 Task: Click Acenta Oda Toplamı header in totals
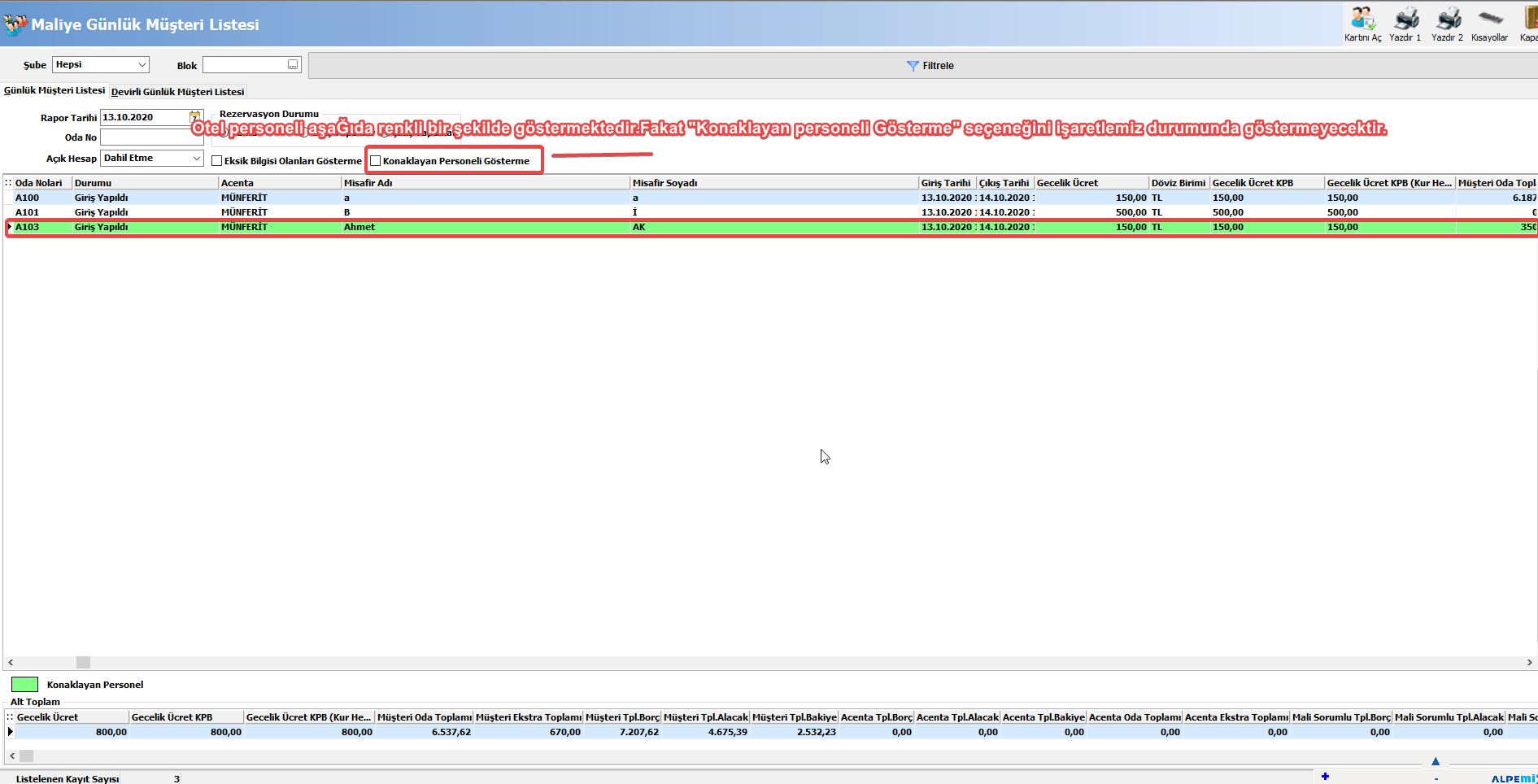pos(1135,717)
